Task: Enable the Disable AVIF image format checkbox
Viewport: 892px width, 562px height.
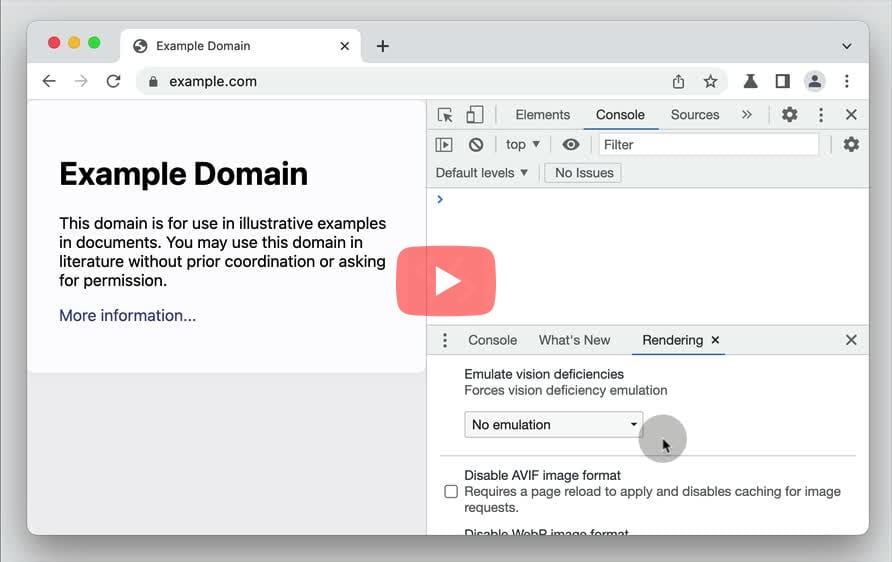Action: click(x=451, y=491)
